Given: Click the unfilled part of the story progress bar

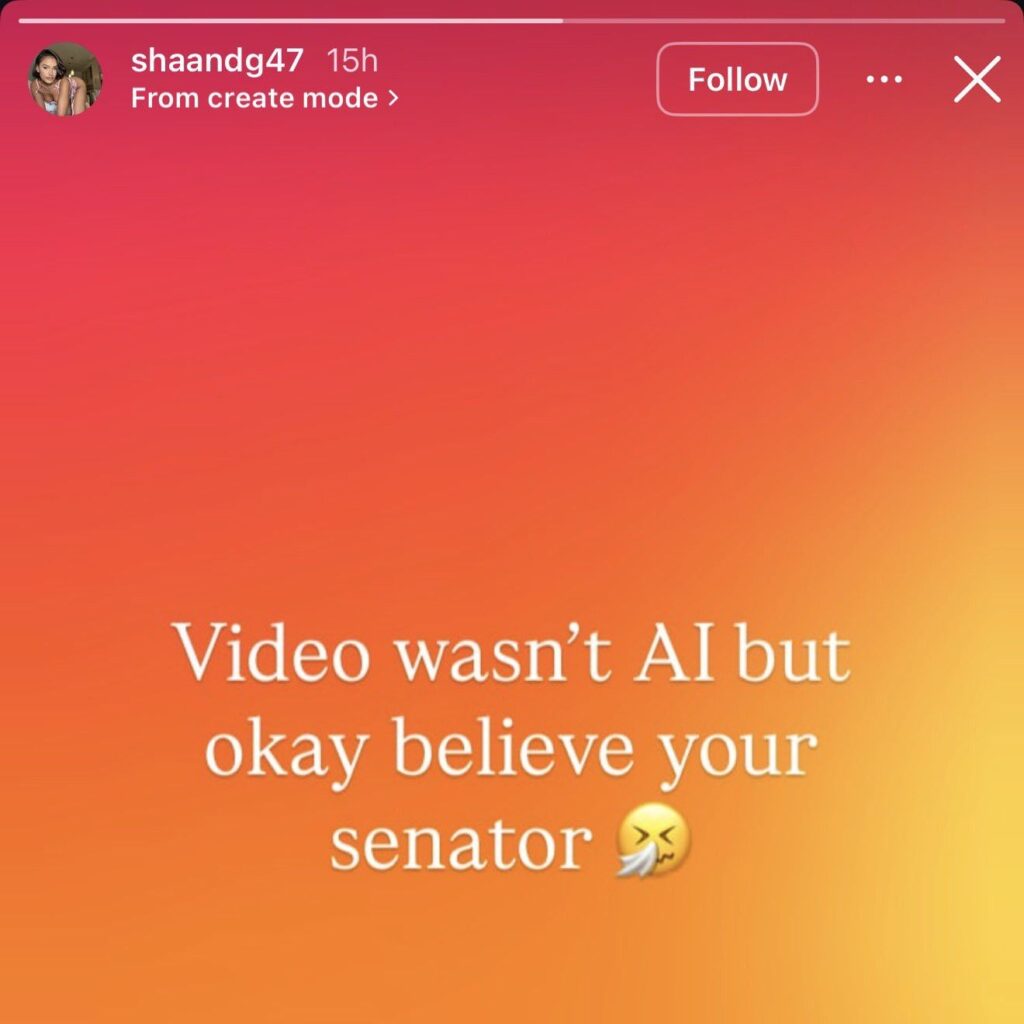Looking at the screenshot, I should pos(784,21).
